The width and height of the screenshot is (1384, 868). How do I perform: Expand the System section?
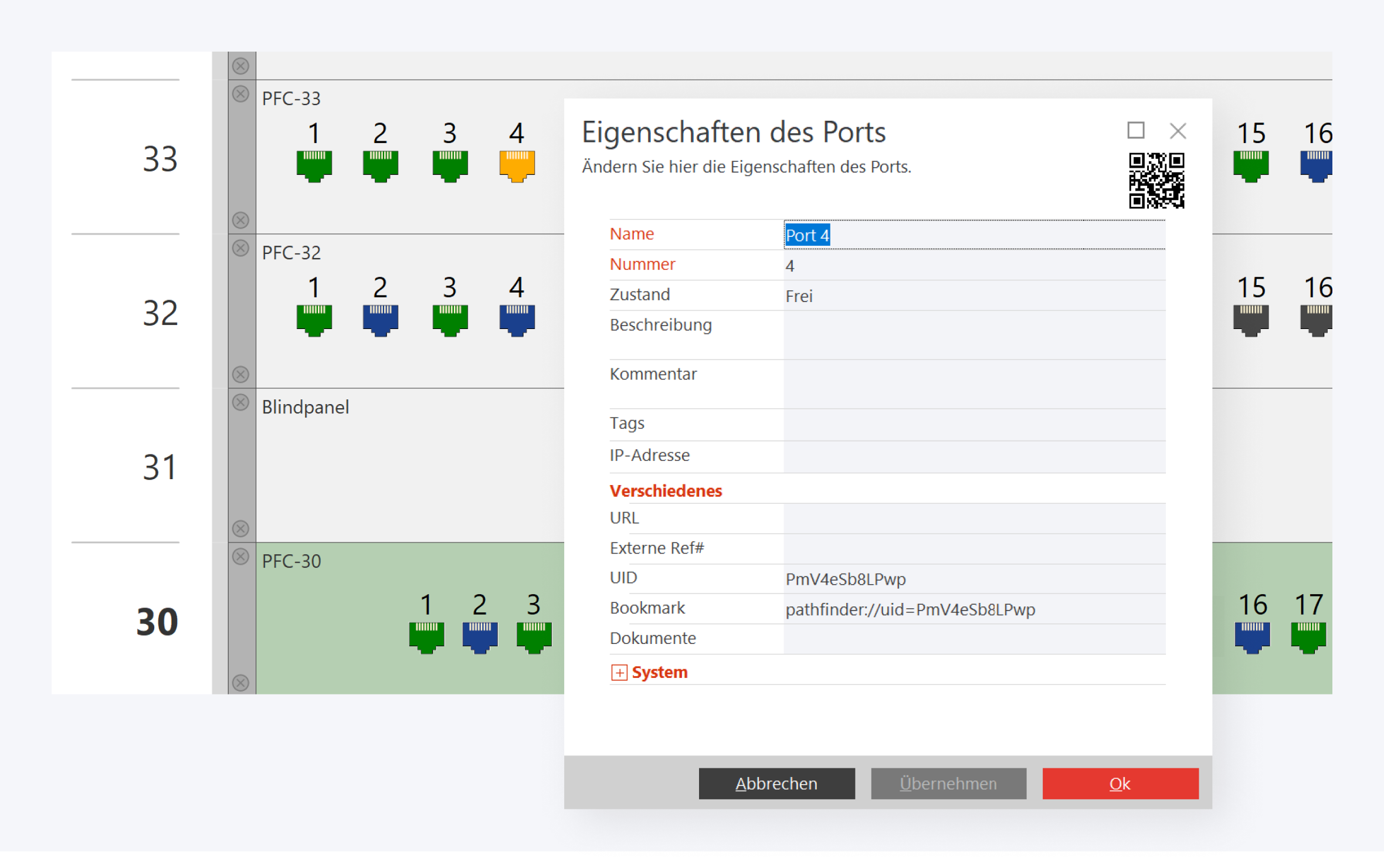click(619, 672)
